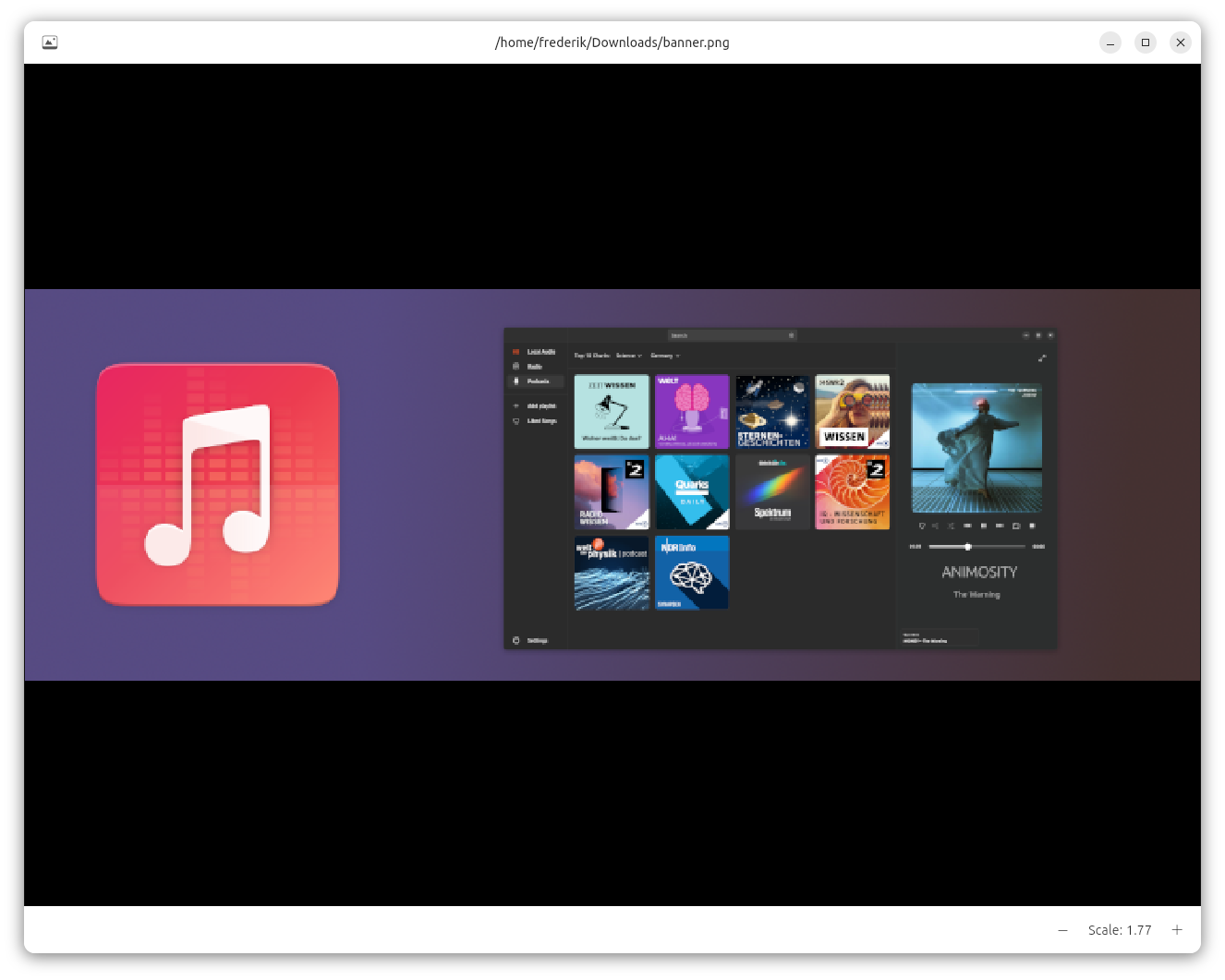Zoom out with the minus button

pyautogui.click(x=1062, y=930)
